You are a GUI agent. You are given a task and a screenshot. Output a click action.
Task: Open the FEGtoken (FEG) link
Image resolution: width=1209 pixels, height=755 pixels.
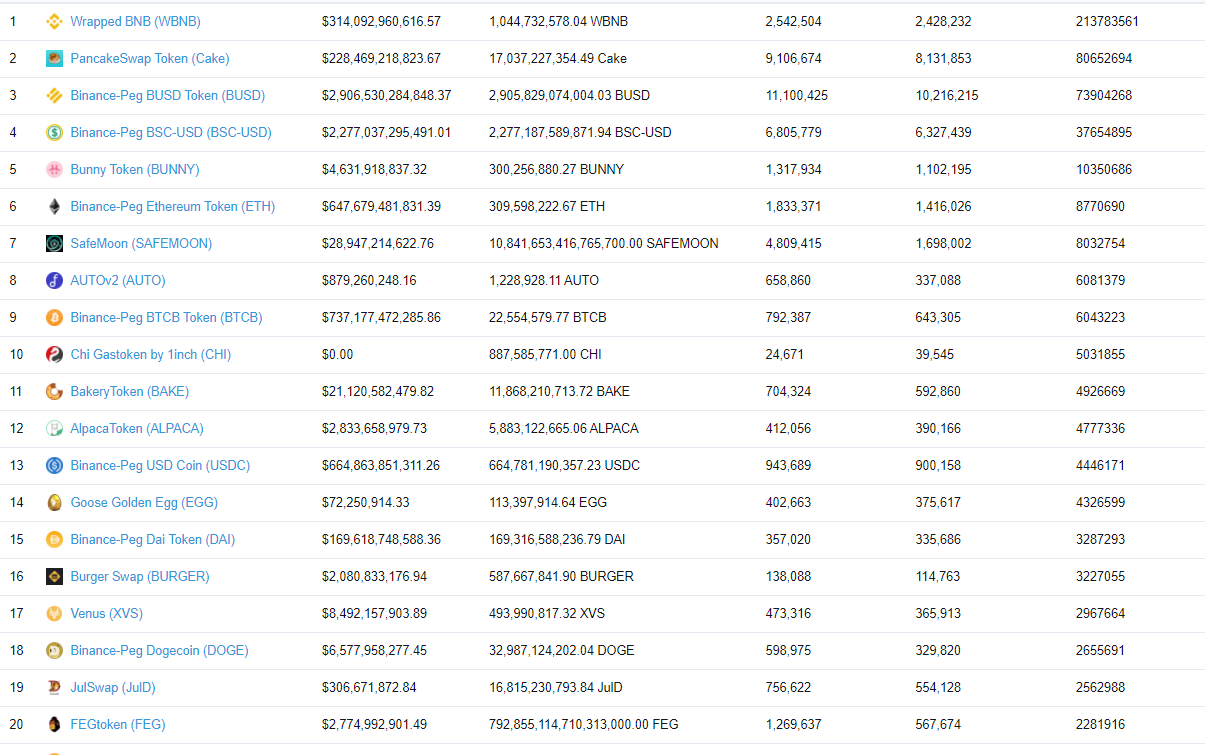point(118,724)
